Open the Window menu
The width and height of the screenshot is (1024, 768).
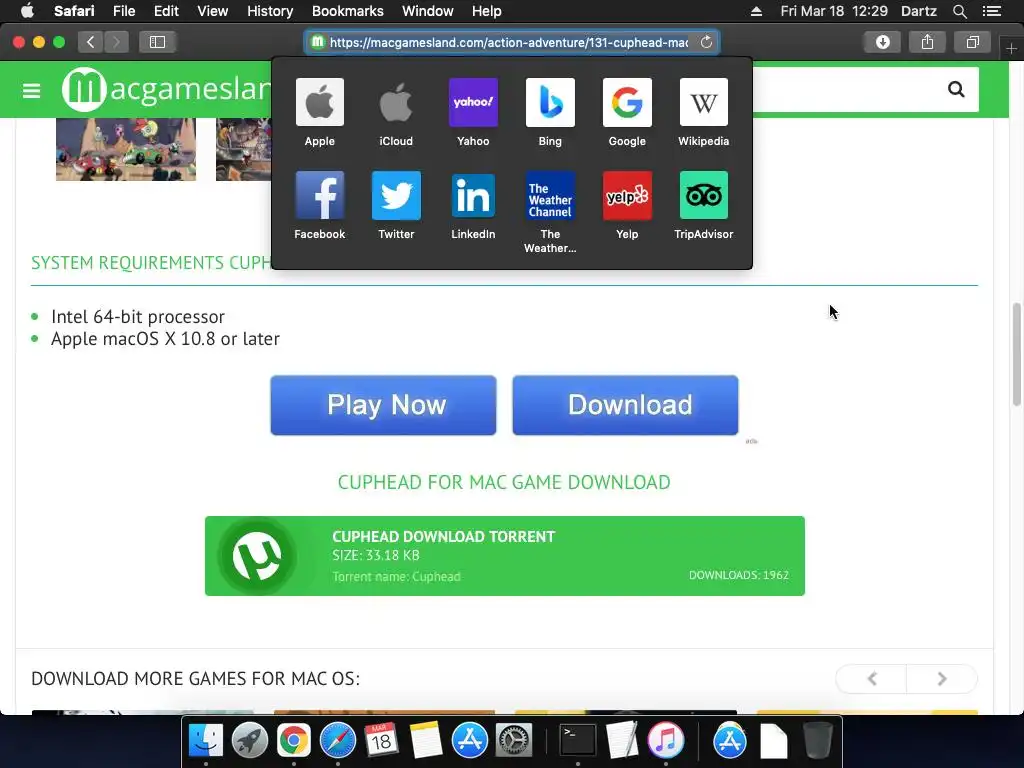coord(428,11)
